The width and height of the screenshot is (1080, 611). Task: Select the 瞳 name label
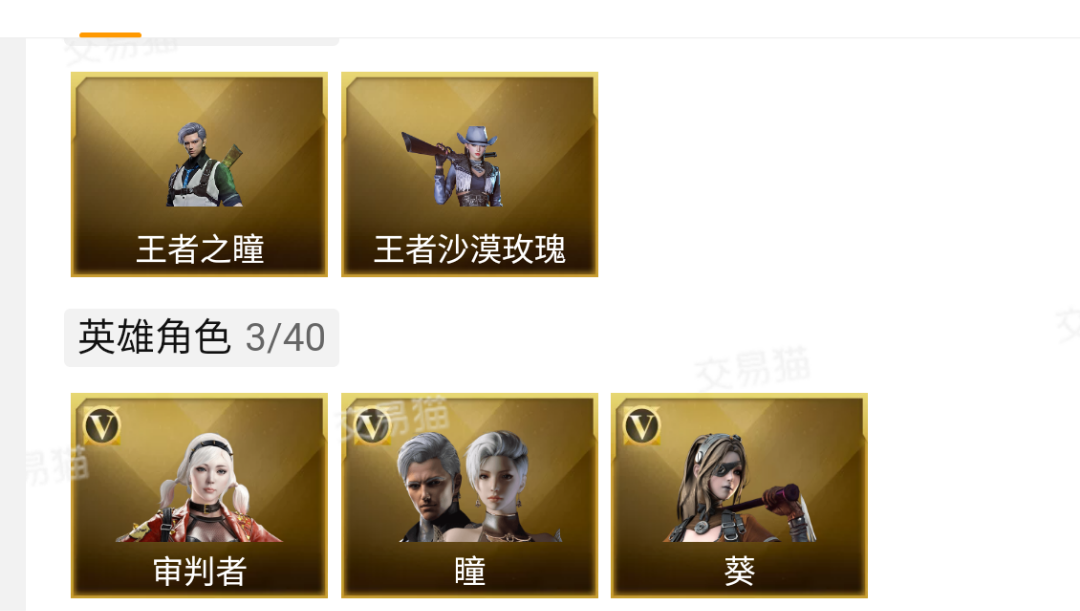pyautogui.click(x=470, y=572)
